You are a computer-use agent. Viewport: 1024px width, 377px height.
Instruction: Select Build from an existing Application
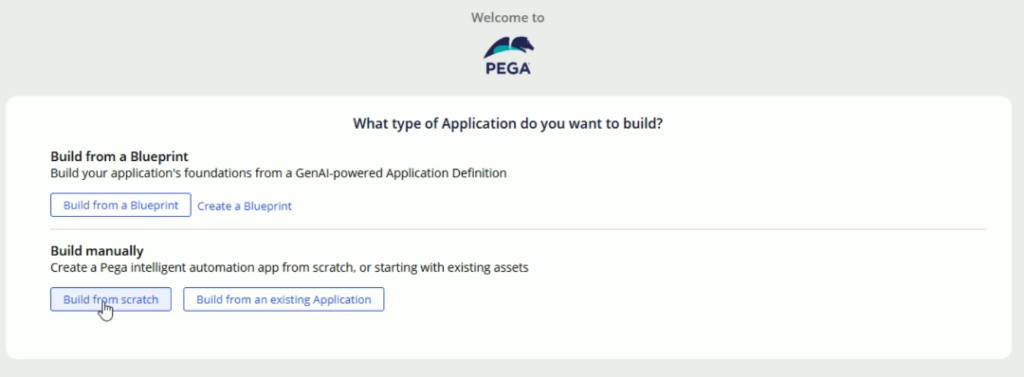pyautogui.click(x=283, y=299)
